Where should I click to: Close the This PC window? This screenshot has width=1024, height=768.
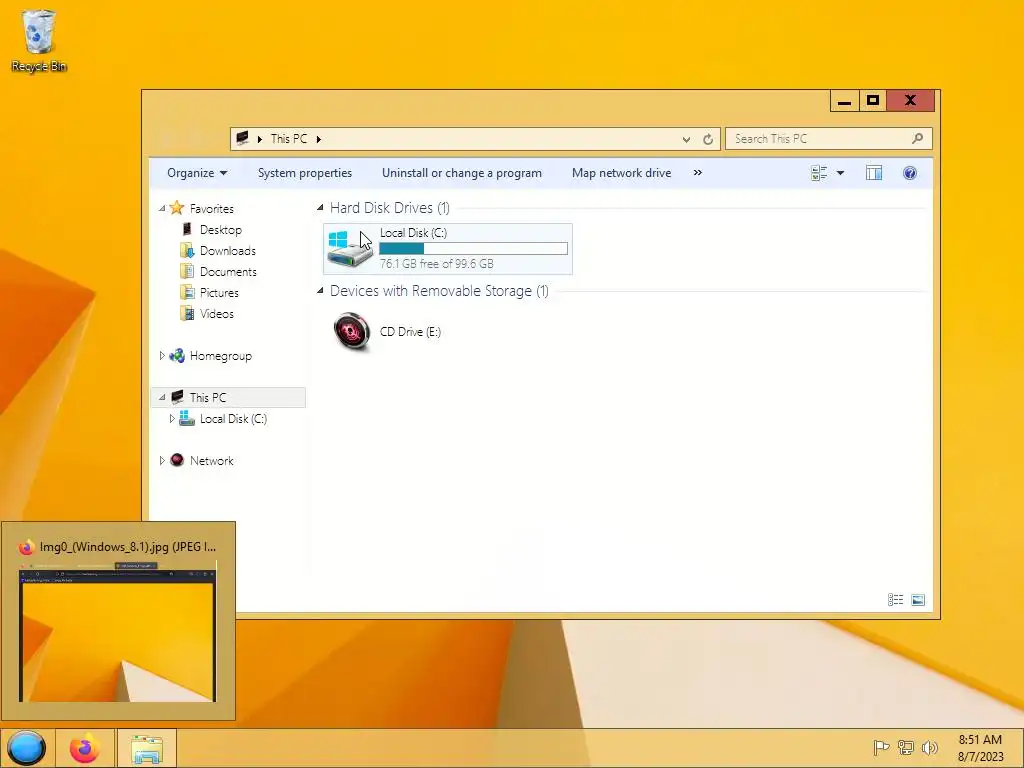911,101
